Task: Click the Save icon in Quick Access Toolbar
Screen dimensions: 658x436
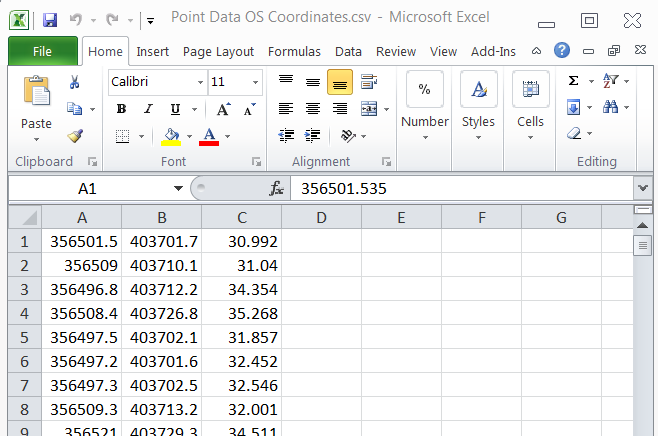Action: (50, 20)
